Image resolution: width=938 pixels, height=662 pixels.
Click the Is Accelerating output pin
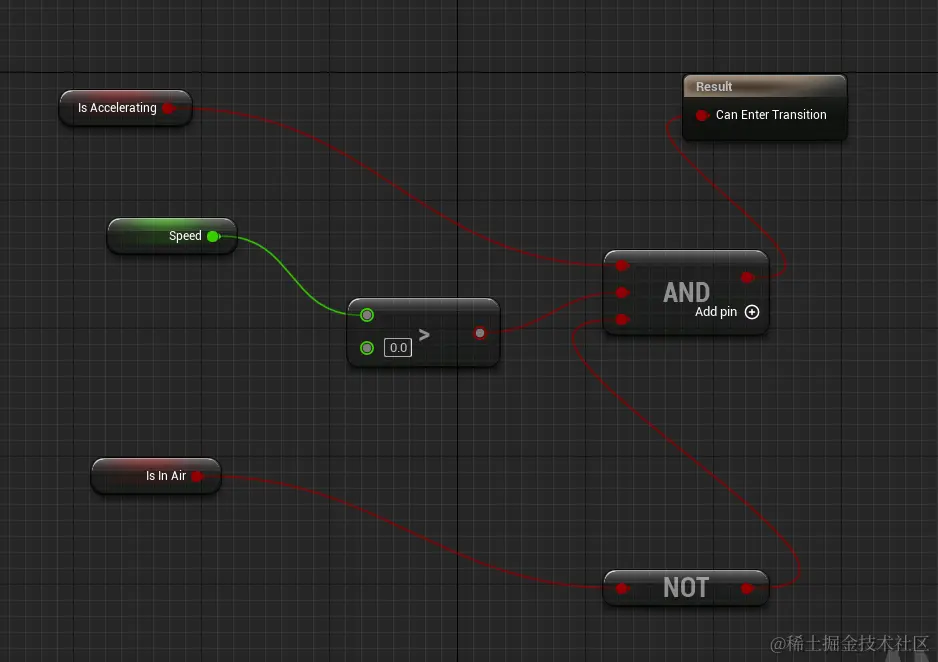169,108
